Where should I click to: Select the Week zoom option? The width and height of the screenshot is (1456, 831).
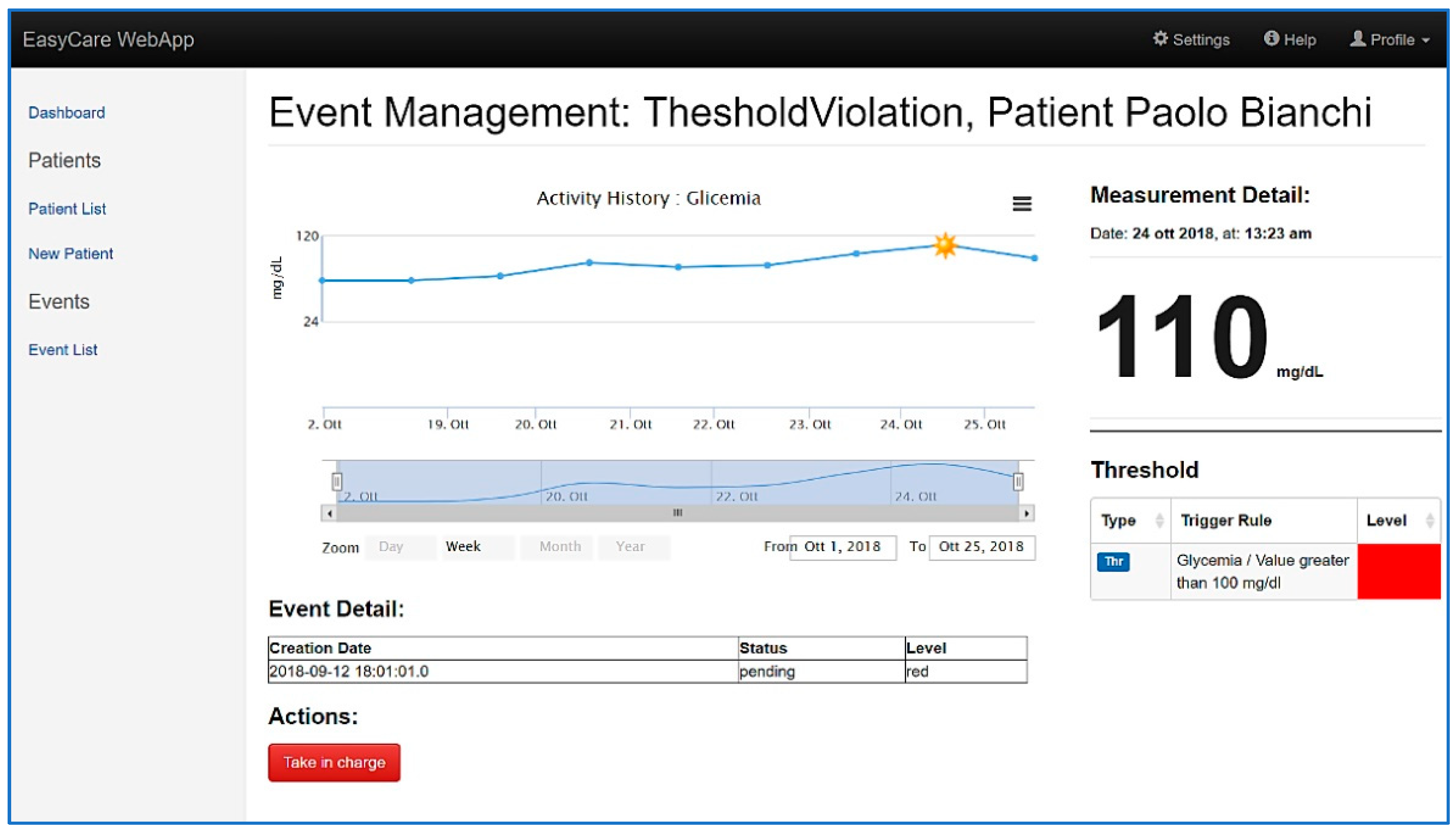point(463,547)
